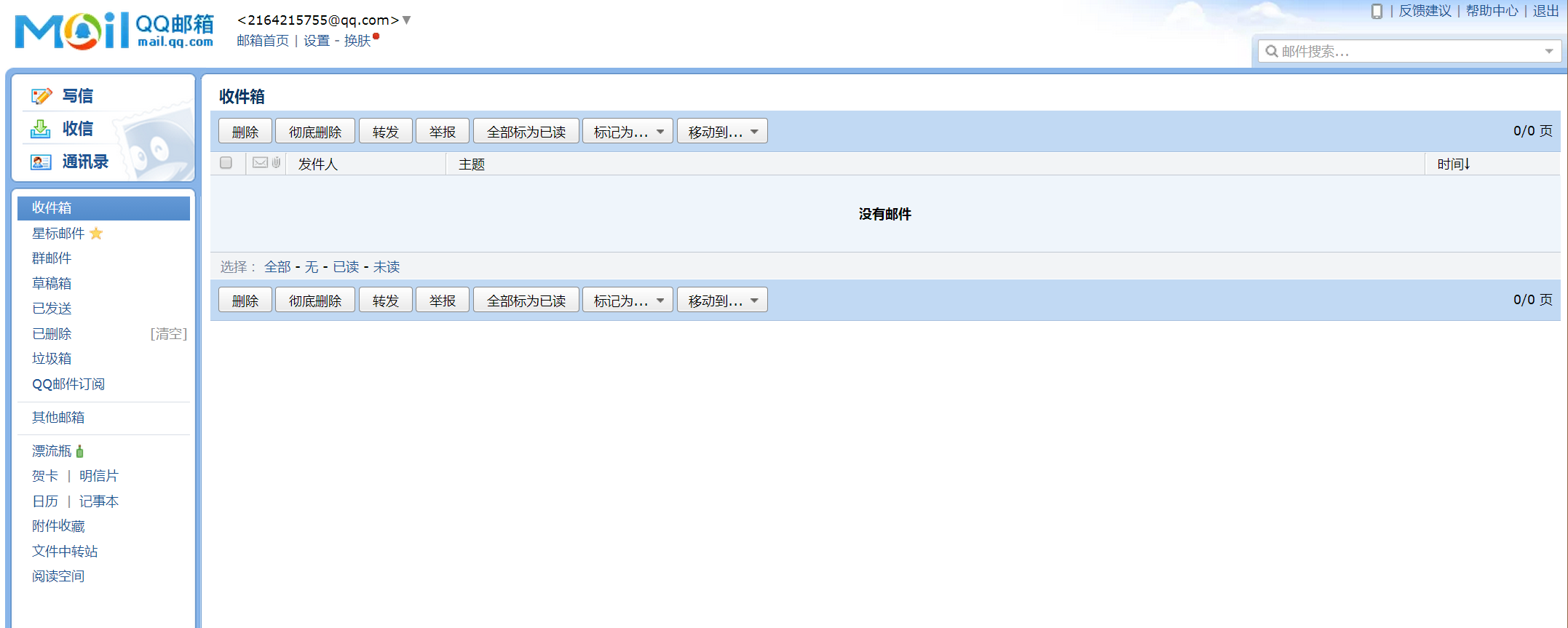Click the contacts address book icon
The height and width of the screenshot is (628, 1568).
[41, 162]
